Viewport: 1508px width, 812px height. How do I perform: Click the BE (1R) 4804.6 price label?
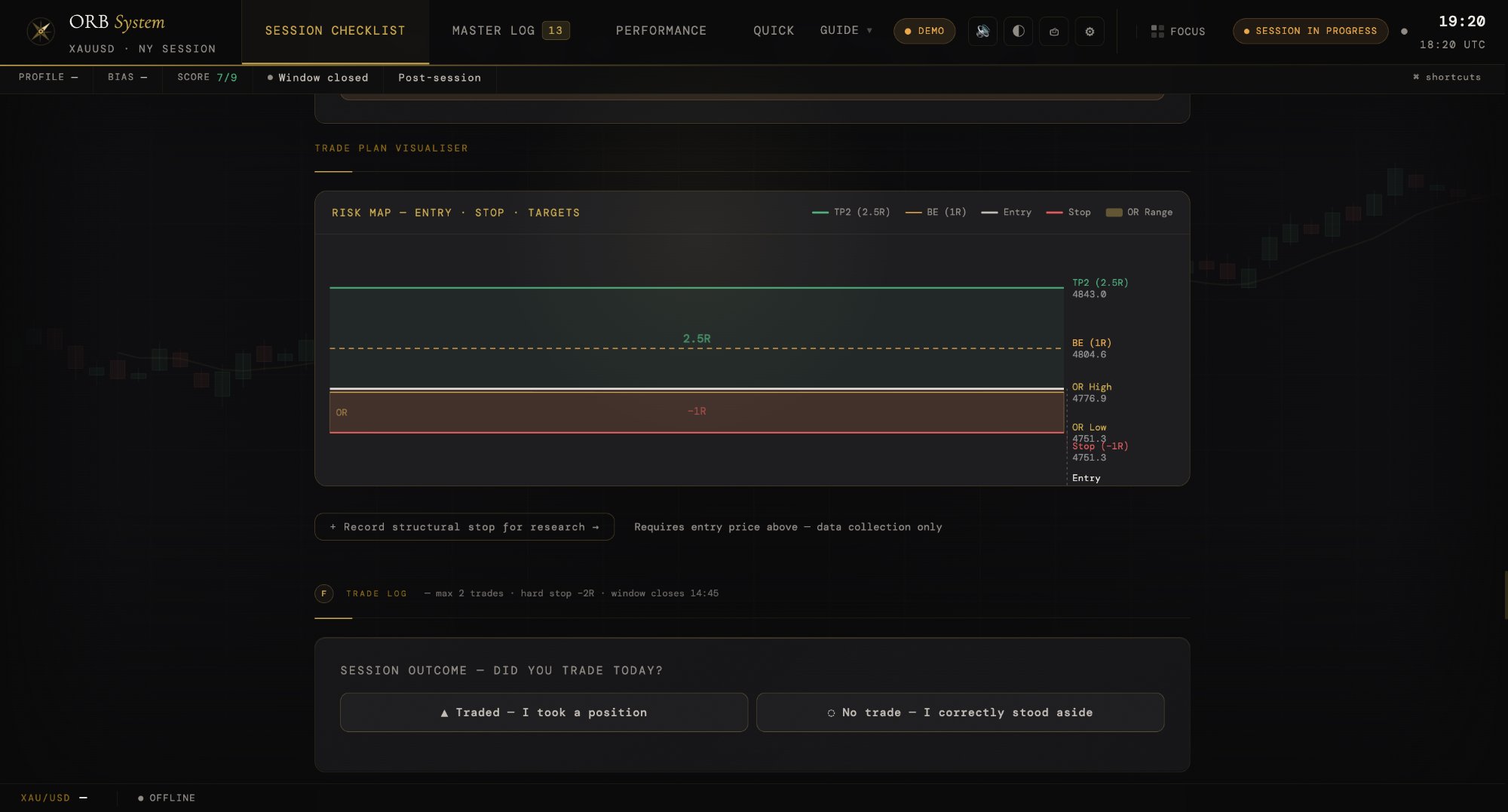click(1092, 349)
